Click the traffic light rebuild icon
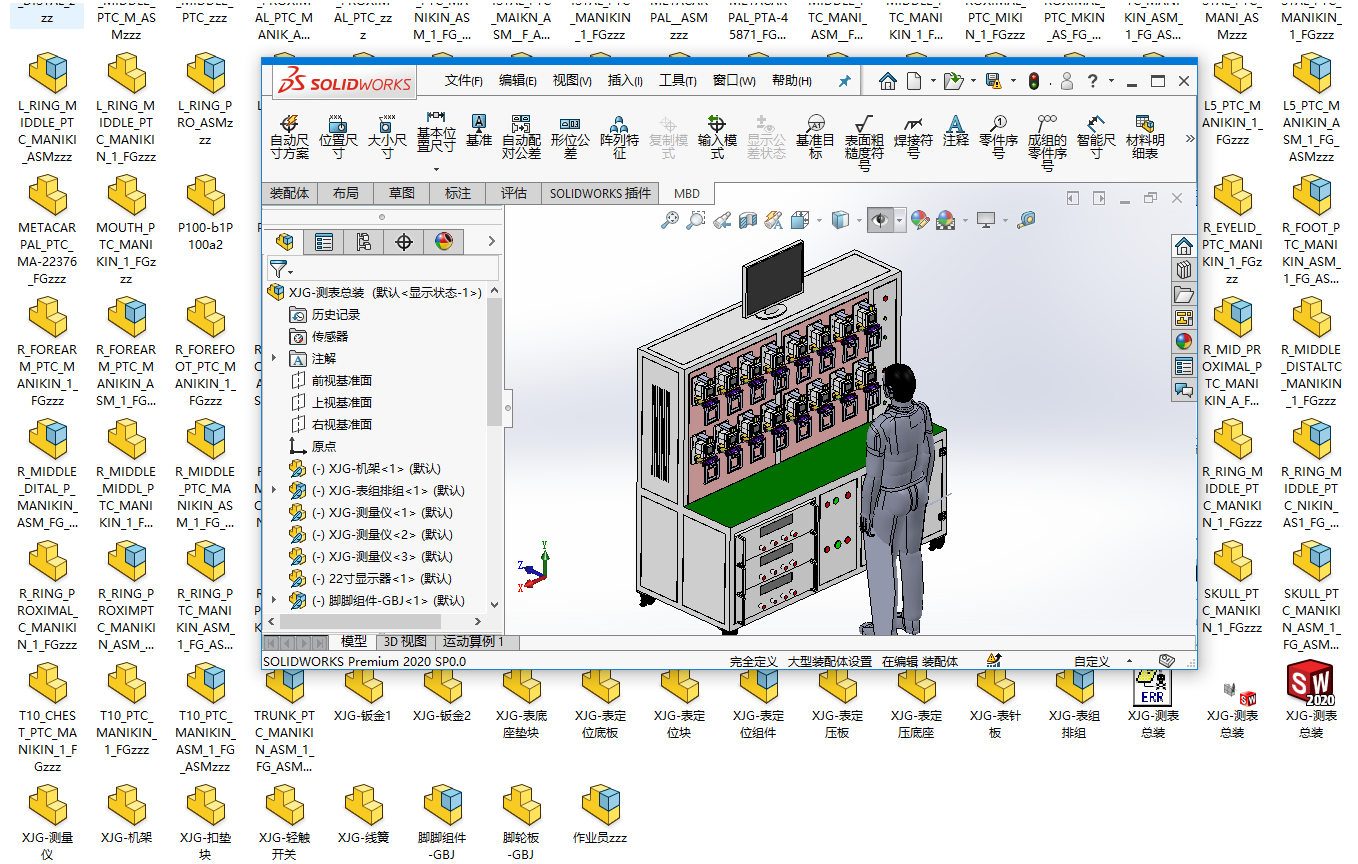This screenshot has width=1358, height=864. coord(1034,81)
